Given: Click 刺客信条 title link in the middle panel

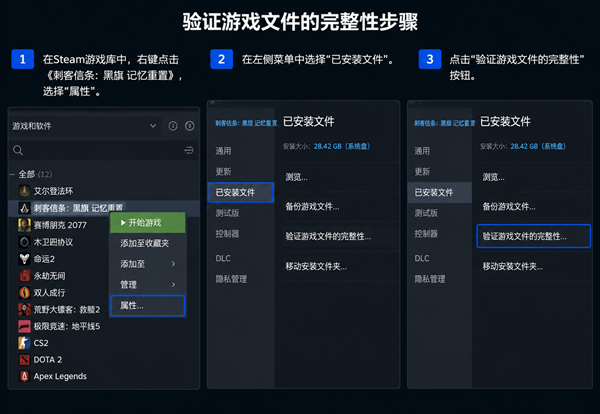Looking at the screenshot, I should [x=246, y=123].
